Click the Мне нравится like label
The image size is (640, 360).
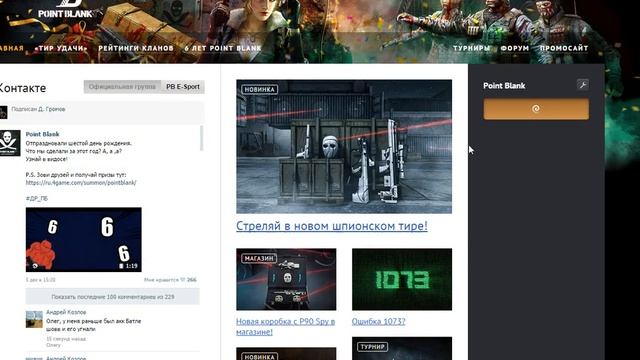[x=161, y=280]
